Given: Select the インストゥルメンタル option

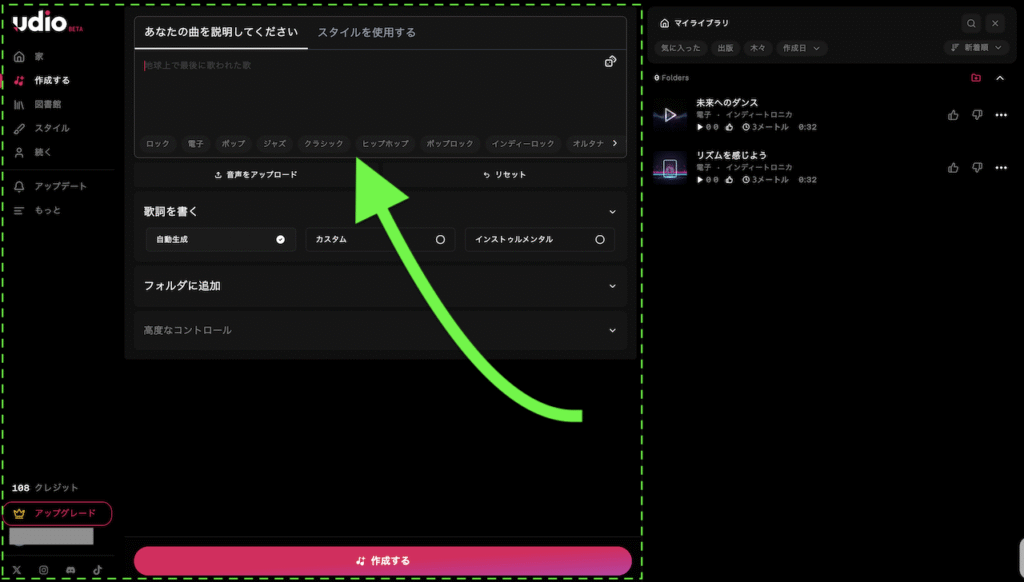Looking at the screenshot, I should [539, 240].
